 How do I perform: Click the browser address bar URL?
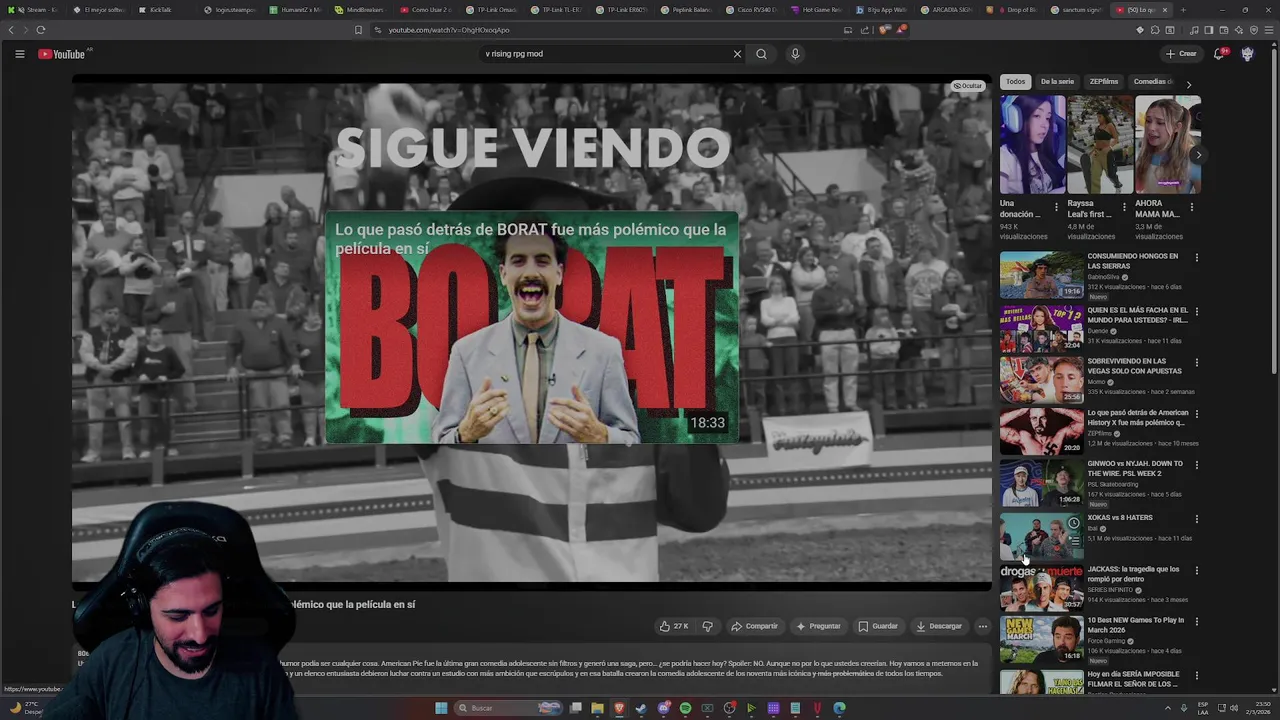449,30
